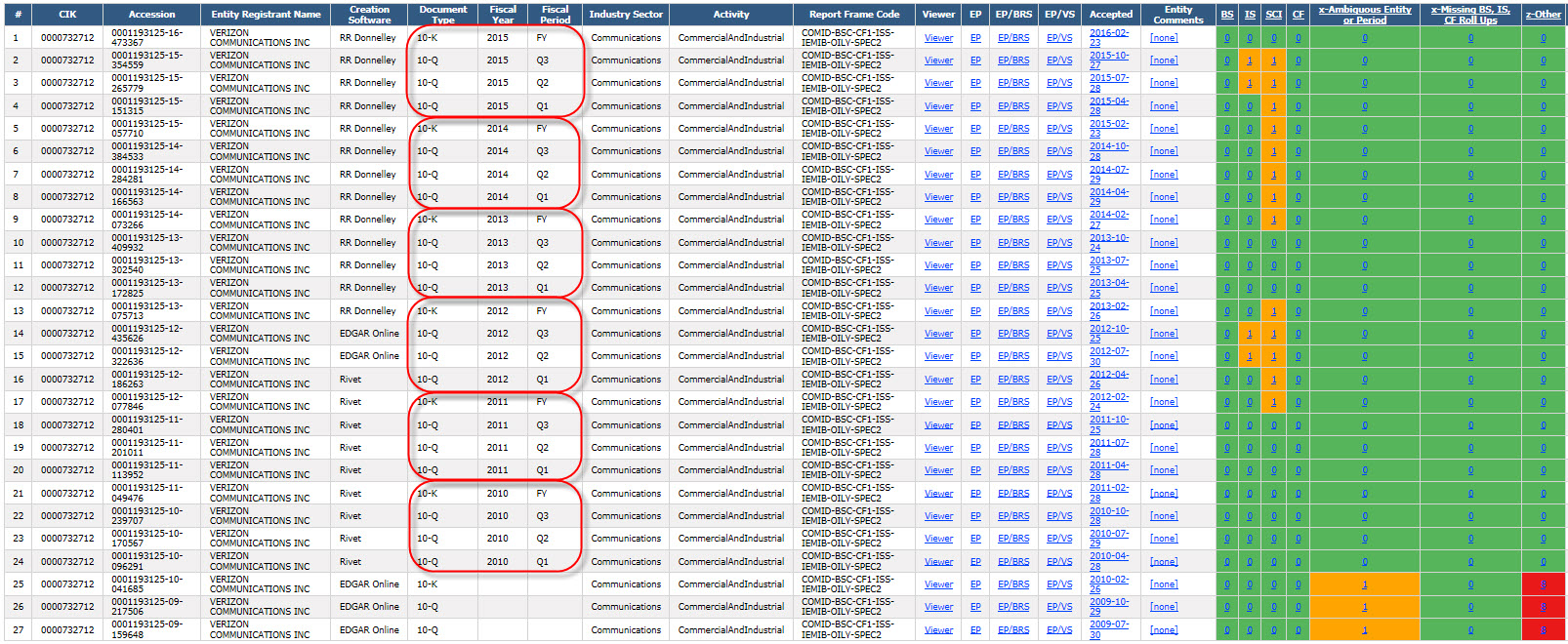Select the CIK column header
The height and width of the screenshot is (644, 1568).
[67, 15]
